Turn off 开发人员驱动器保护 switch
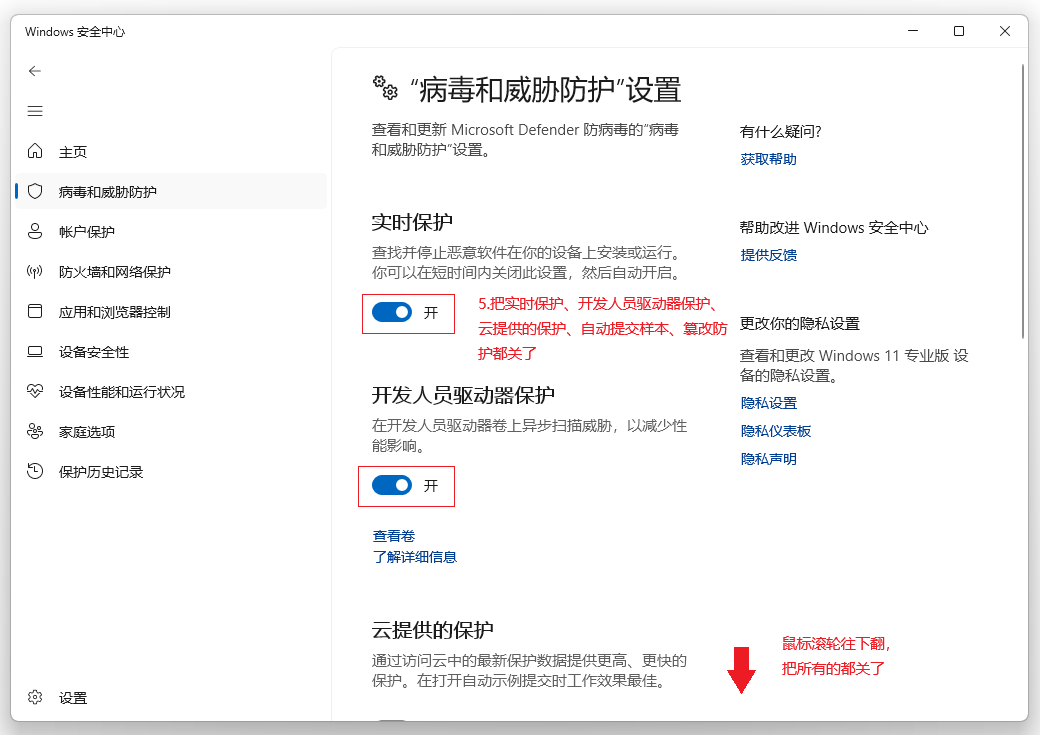Image resolution: width=1040 pixels, height=735 pixels. click(393, 485)
